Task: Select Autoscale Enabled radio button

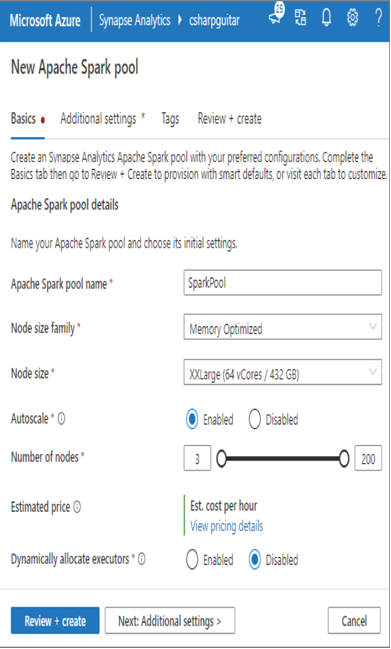Action: (x=192, y=419)
